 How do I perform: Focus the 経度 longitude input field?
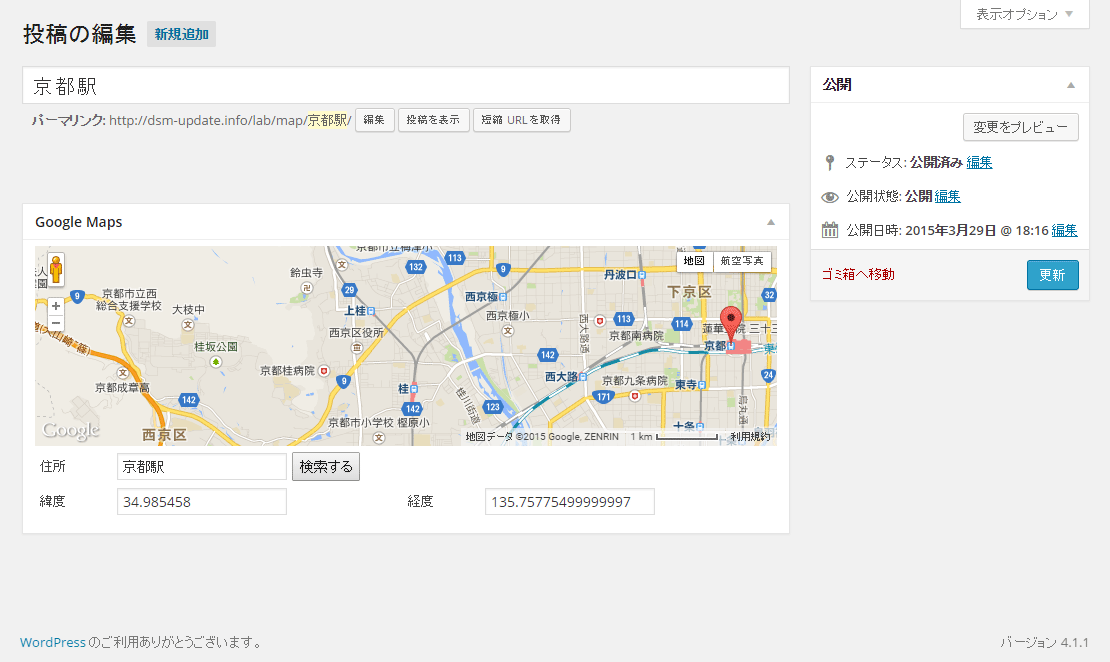[x=570, y=502]
